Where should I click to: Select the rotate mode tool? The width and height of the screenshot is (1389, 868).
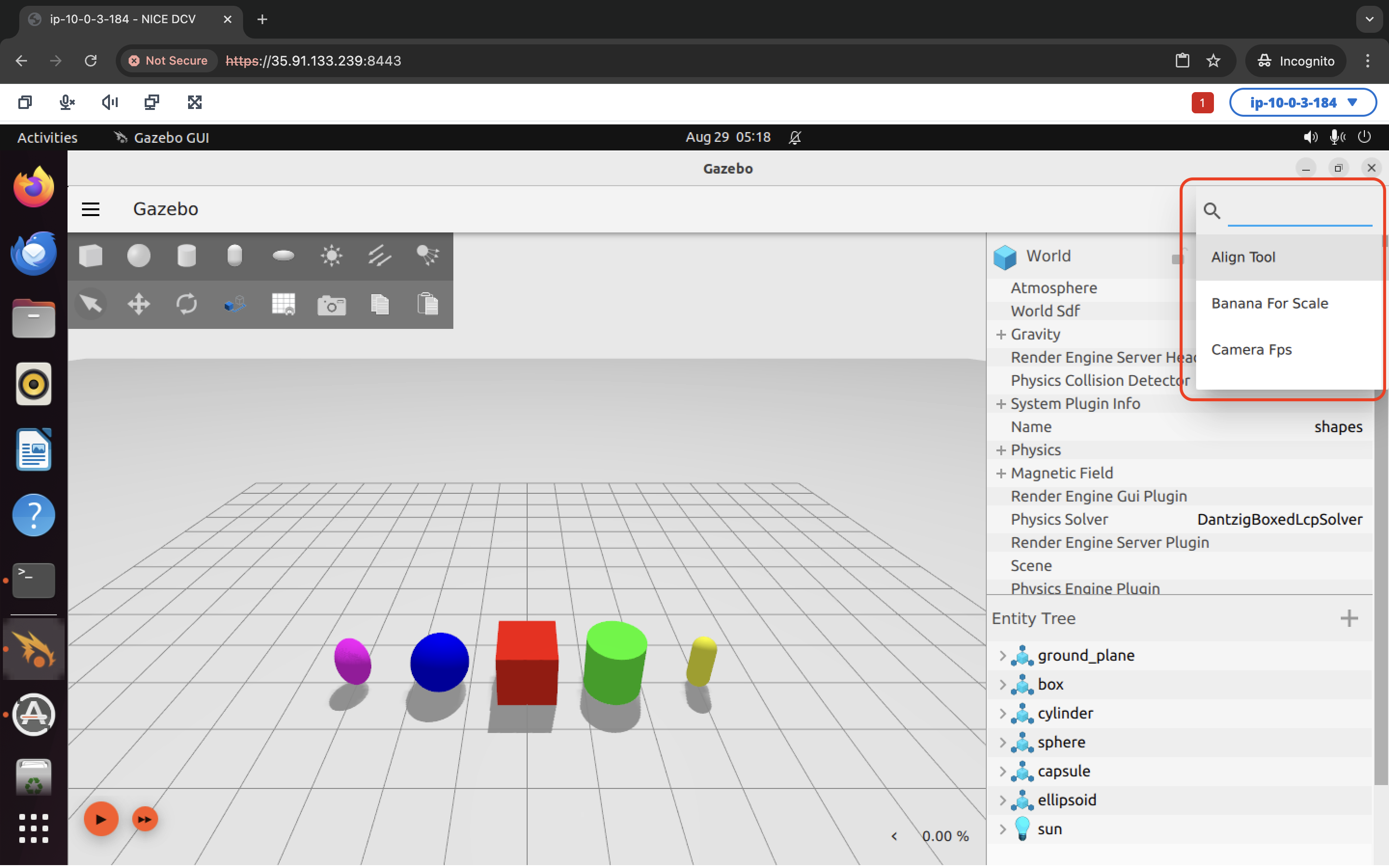coord(187,304)
